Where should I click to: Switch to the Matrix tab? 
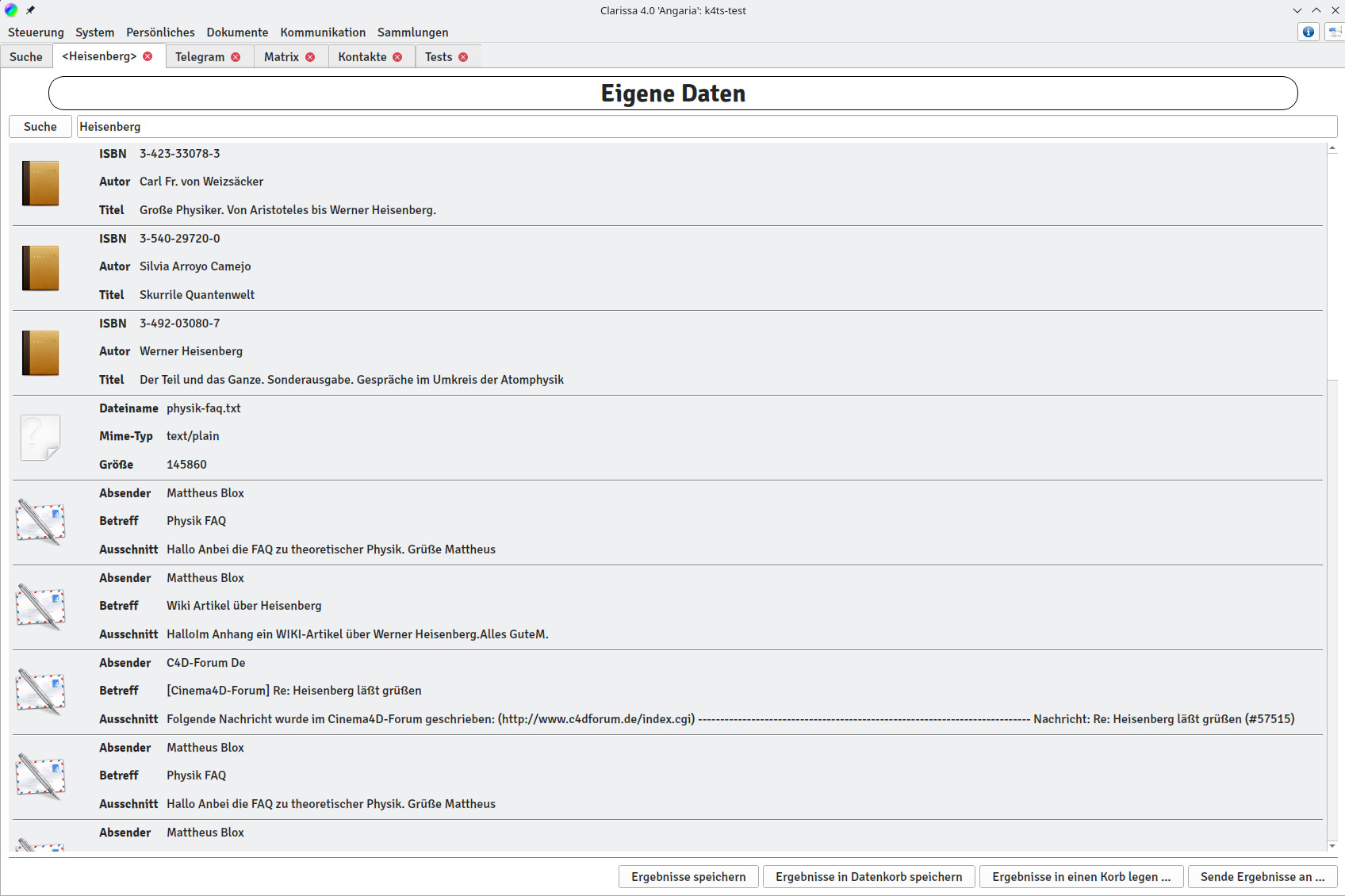coord(282,57)
